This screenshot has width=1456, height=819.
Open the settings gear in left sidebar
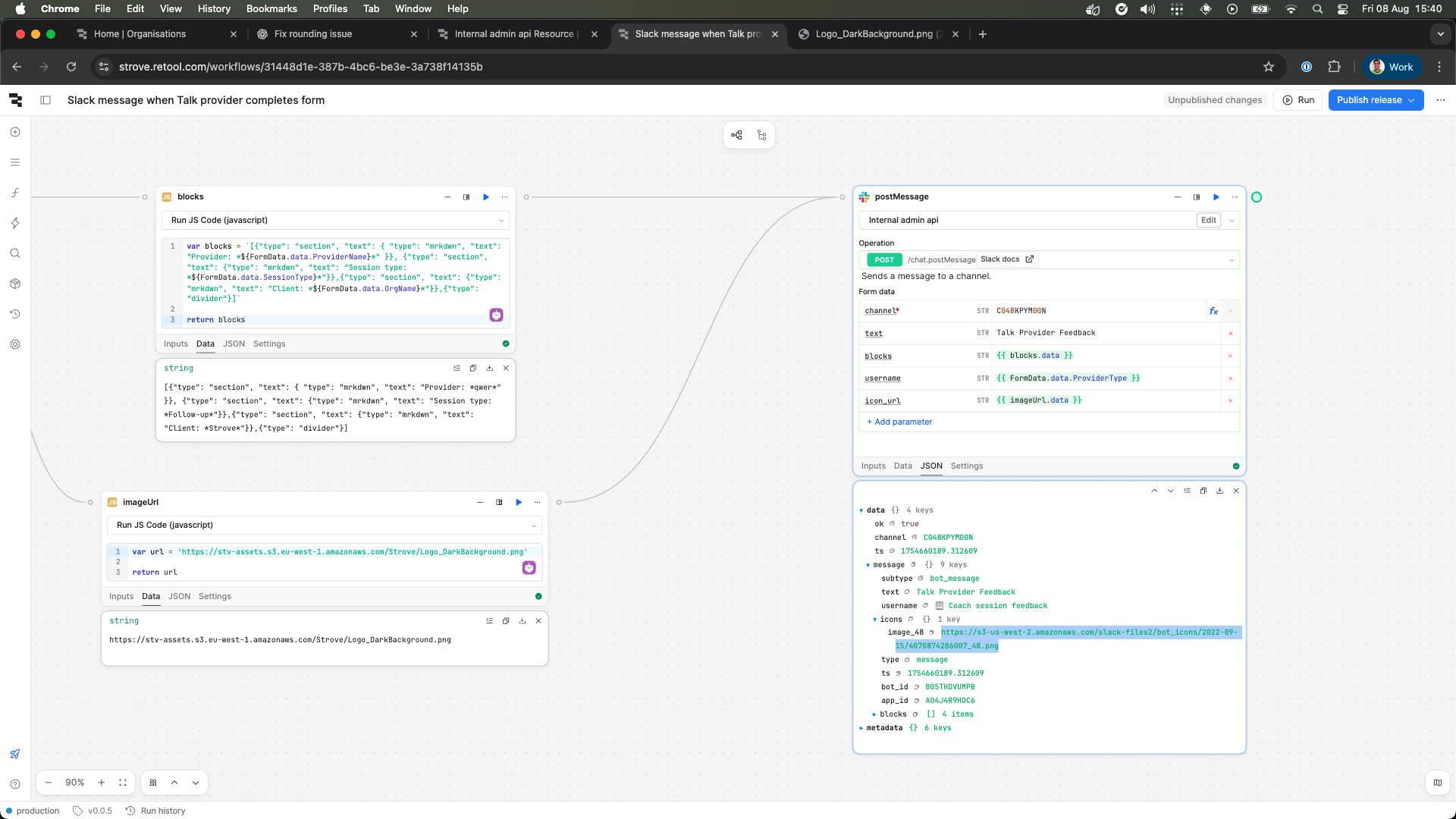pos(15,344)
